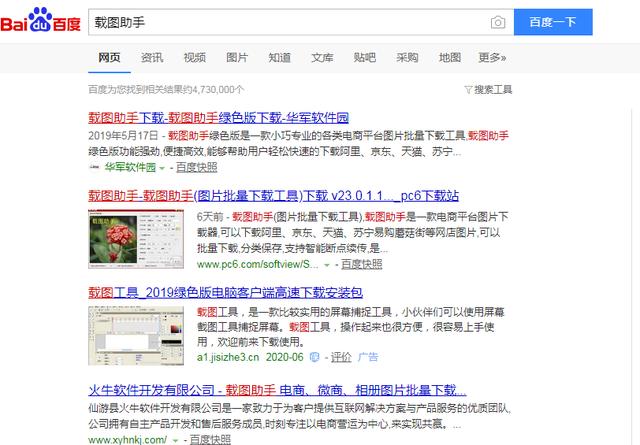640x445 pixels.
Task: Click the search tools filter icon
Action: [x=468, y=89]
